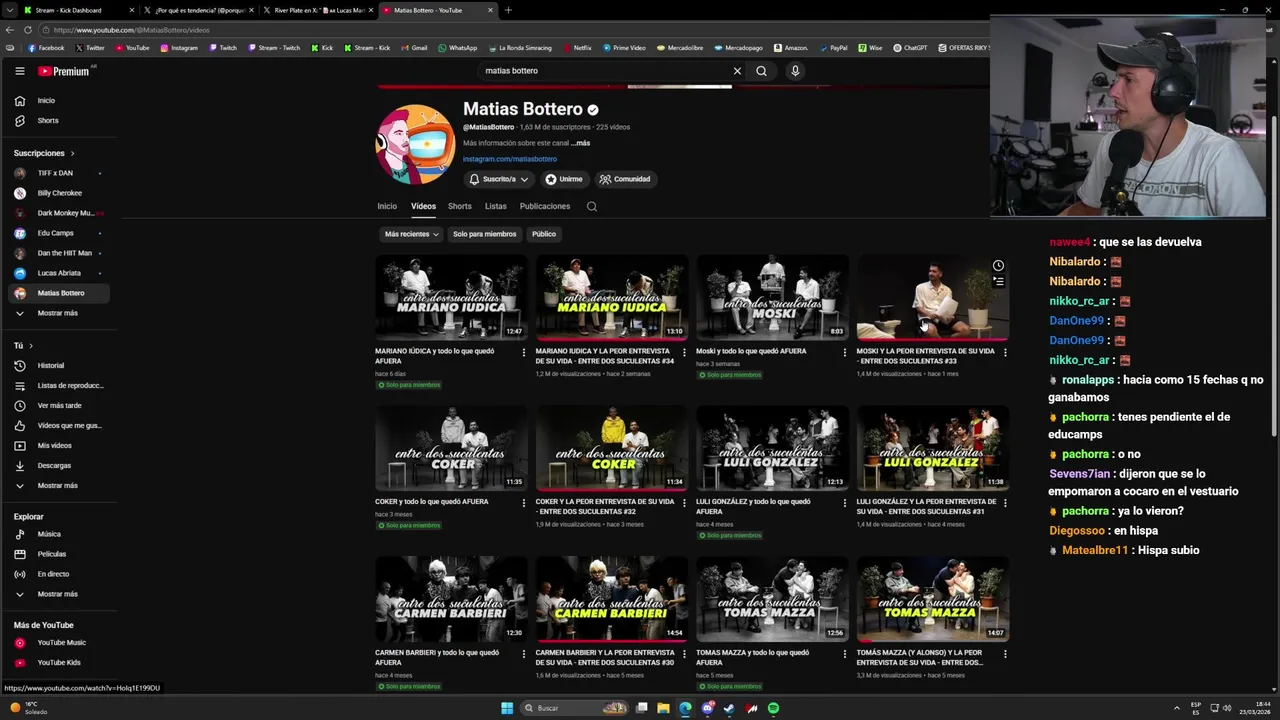Click add to queue icon on Moski thumbnail

pos(998,282)
